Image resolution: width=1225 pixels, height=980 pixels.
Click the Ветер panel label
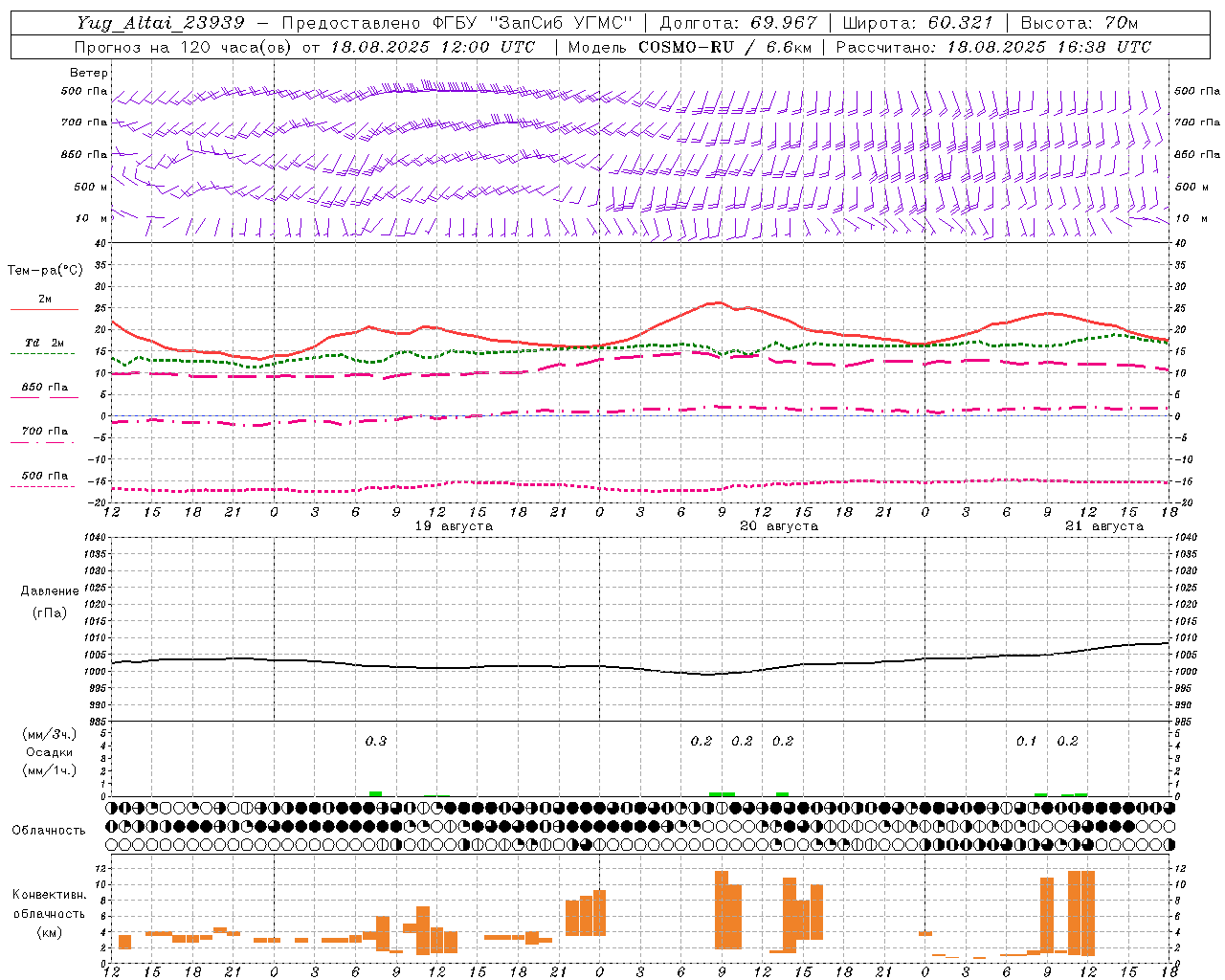[89, 73]
